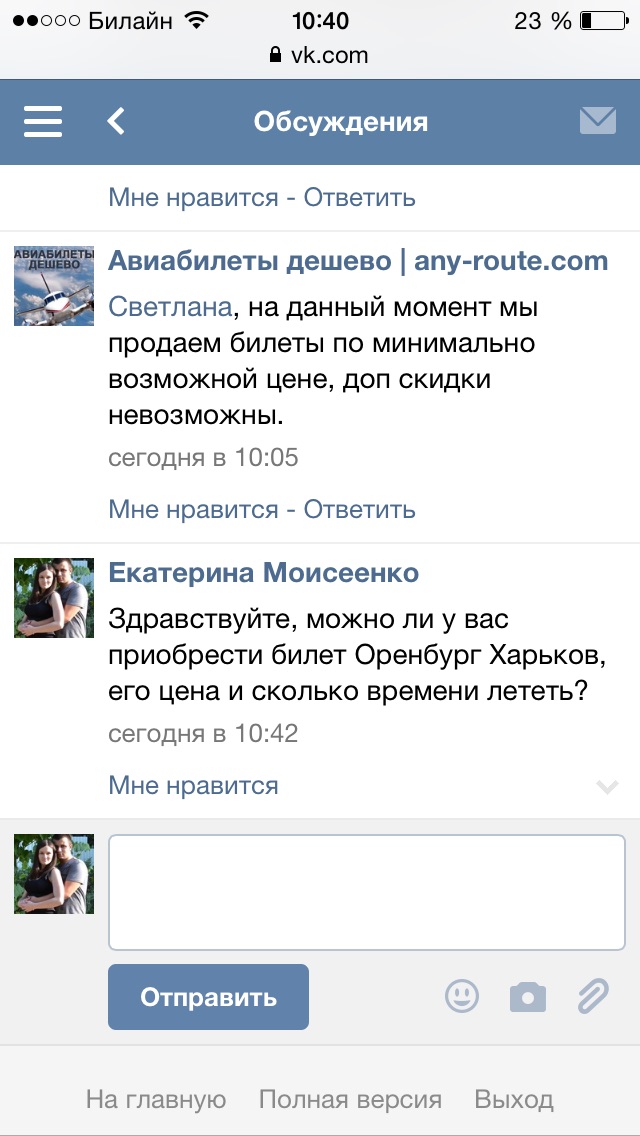640x1136 pixels.
Task: Tap the vk.com address bar
Action: click(x=320, y=55)
